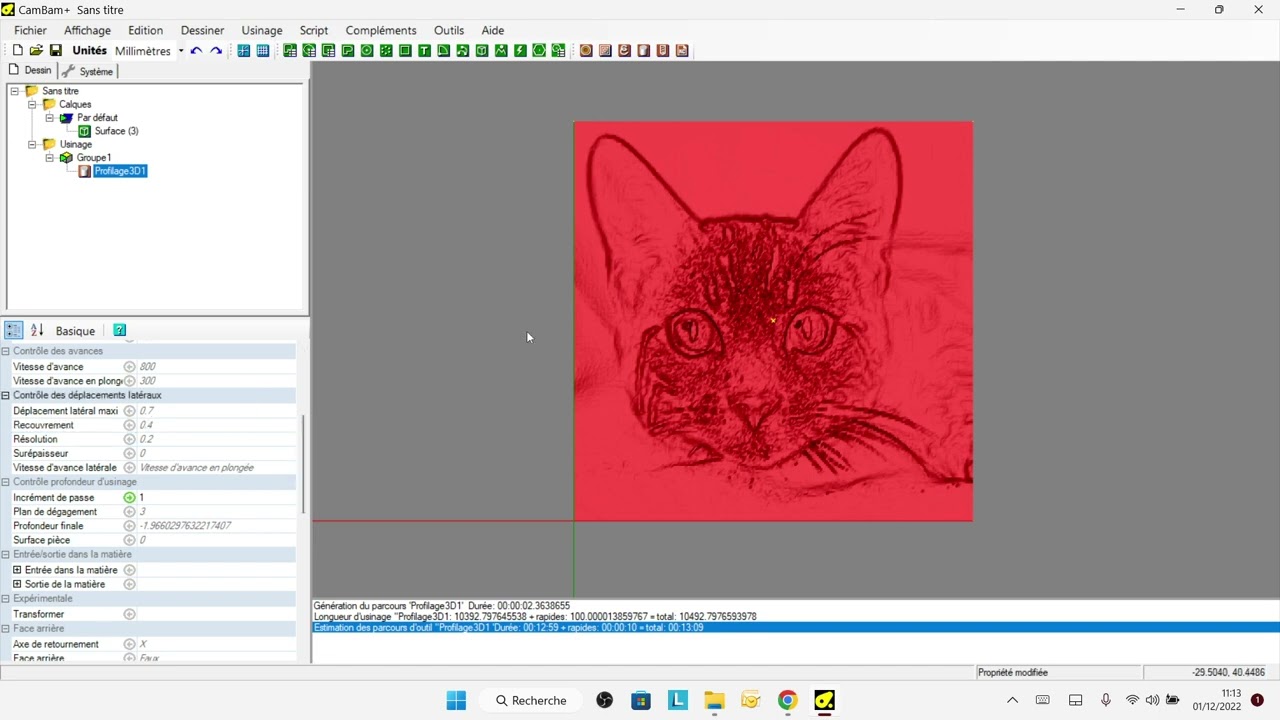This screenshot has width=1280, height=720.
Task: Toggle the blue grid display icon
Action: [x=262, y=50]
